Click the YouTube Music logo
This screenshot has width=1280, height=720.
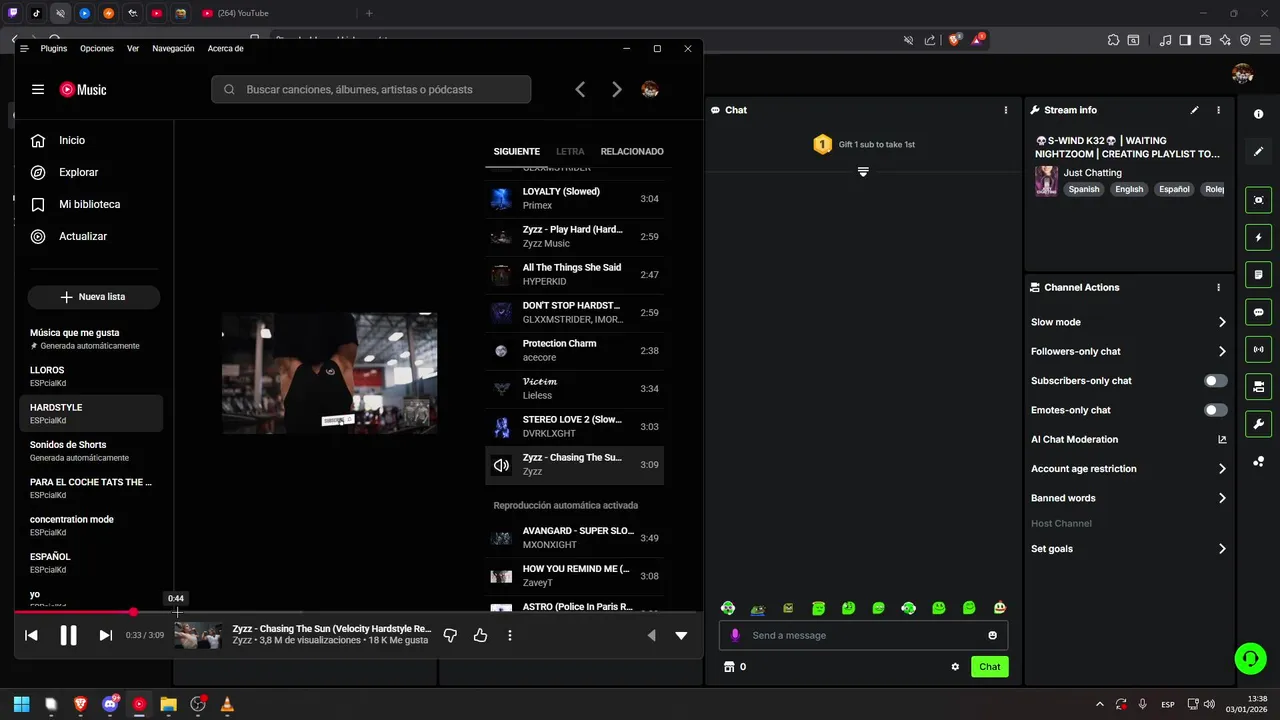pos(83,89)
